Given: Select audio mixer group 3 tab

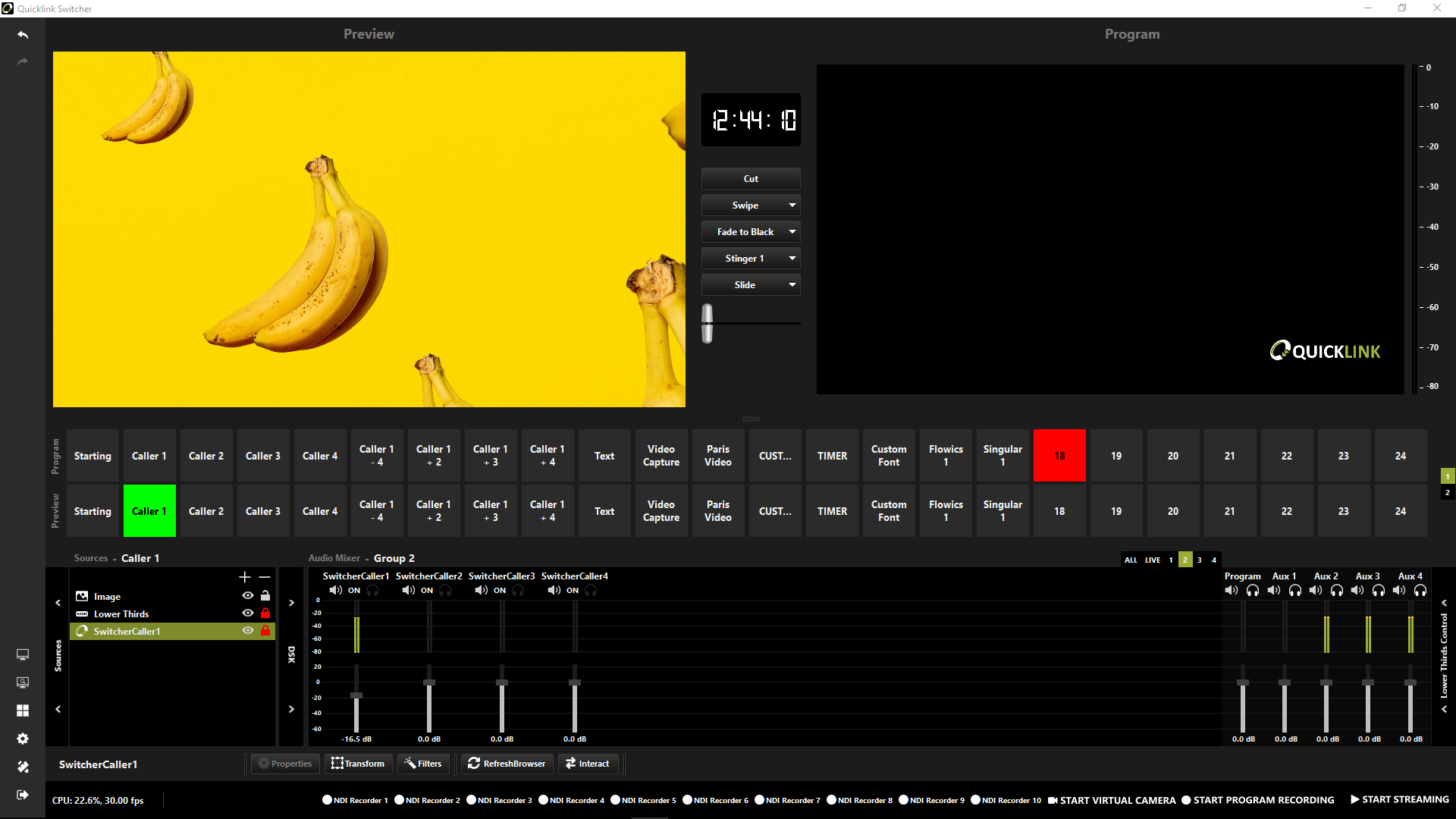Looking at the screenshot, I should pyautogui.click(x=1200, y=560).
